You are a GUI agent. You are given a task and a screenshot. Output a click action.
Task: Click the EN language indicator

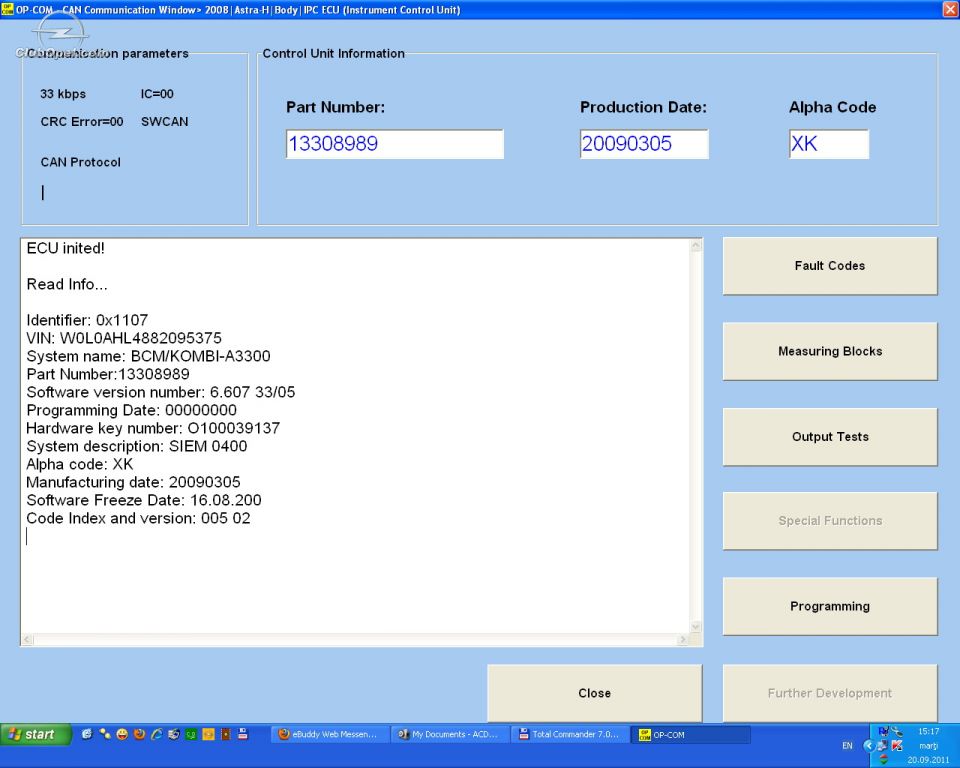(847, 745)
